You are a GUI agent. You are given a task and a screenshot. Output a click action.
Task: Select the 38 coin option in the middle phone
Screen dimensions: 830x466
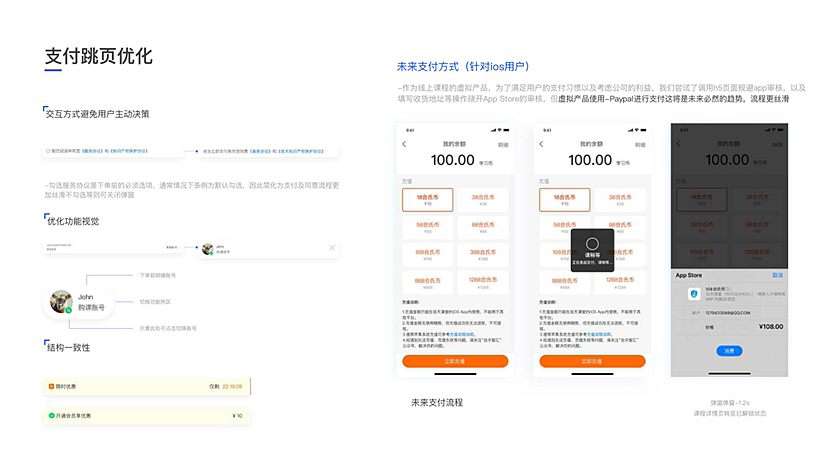[x=620, y=200]
